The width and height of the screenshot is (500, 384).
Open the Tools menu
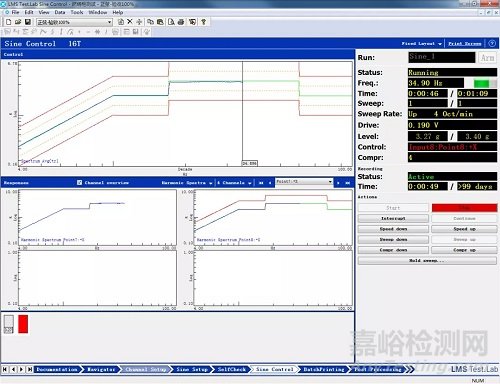point(77,12)
